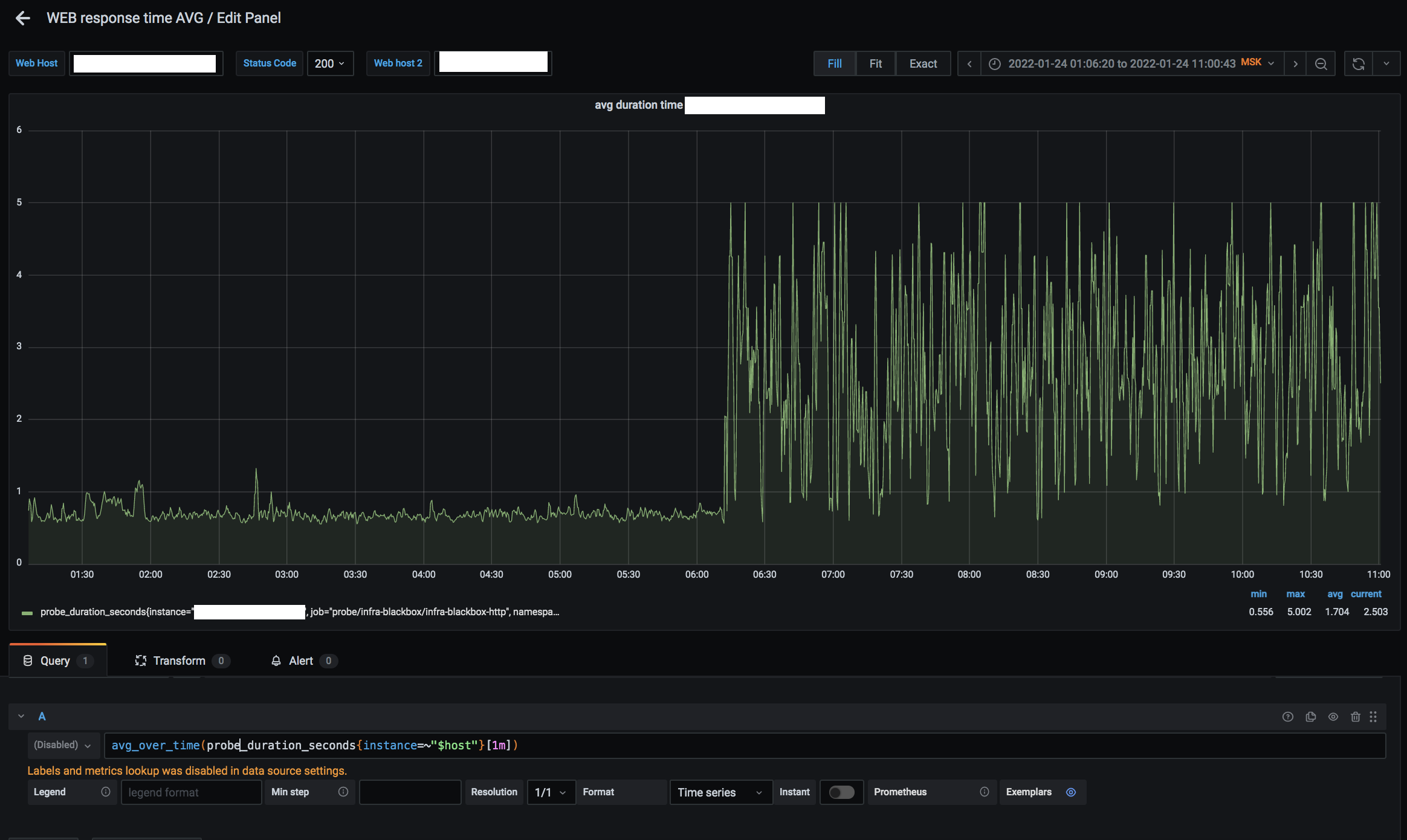The width and height of the screenshot is (1407, 840).
Task: Toggle Exemplars eye icon
Action: coord(1071,792)
